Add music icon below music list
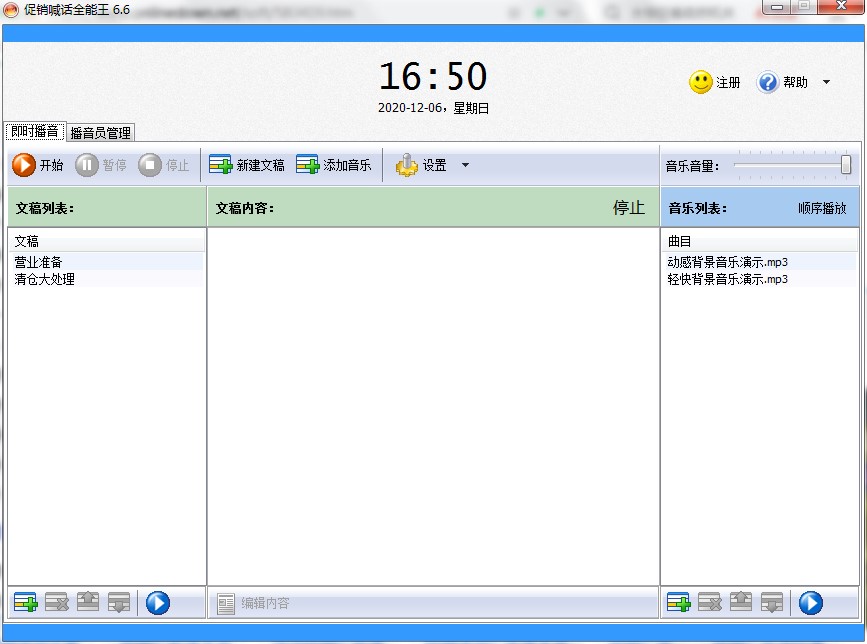Viewport: 867px width, 644px height. click(x=678, y=603)
